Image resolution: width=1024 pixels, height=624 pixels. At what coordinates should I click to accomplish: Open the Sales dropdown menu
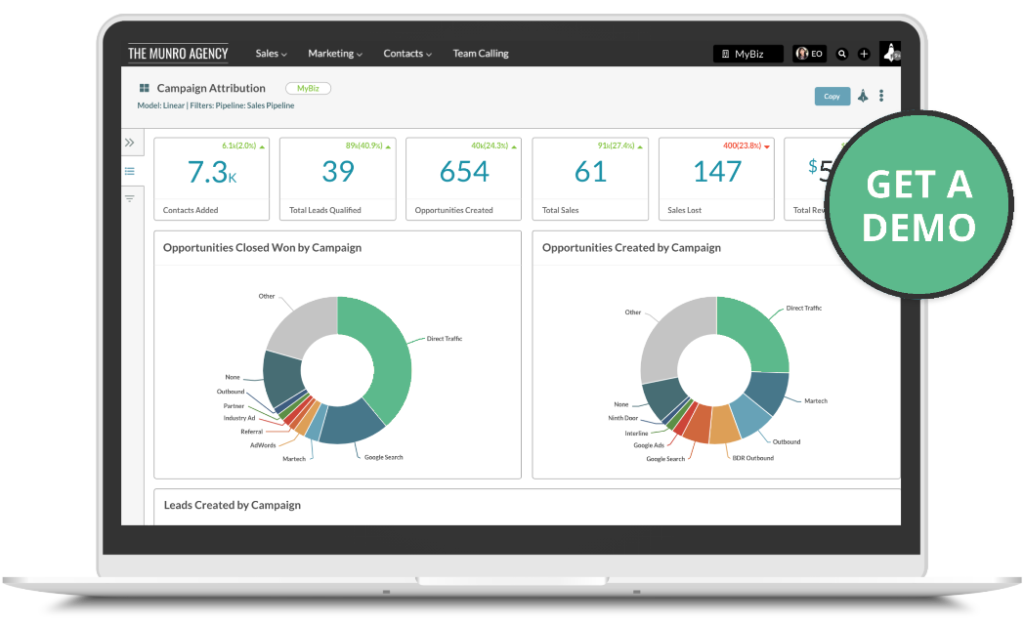(270, 54)
